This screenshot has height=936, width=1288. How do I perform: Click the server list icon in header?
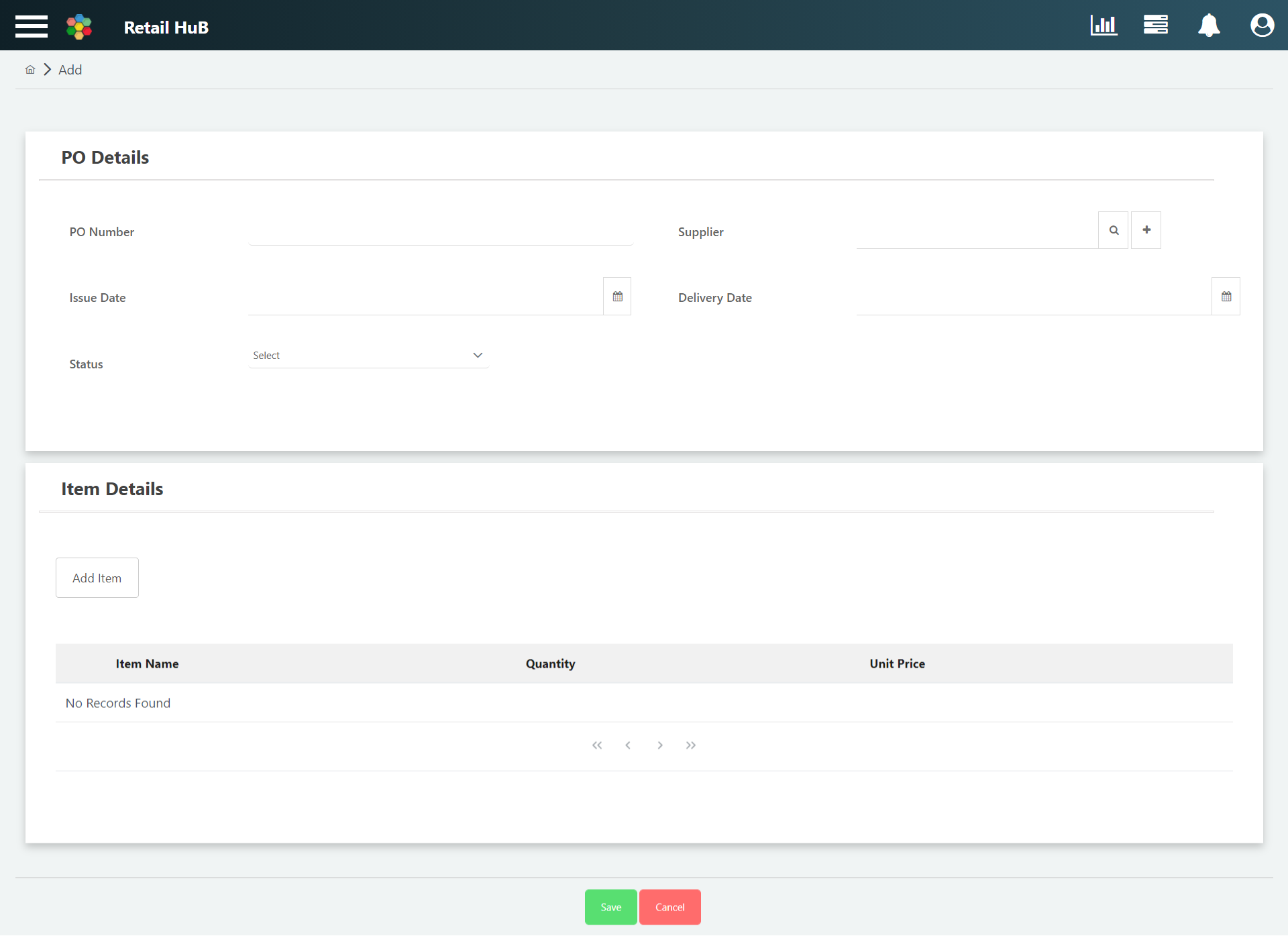[x=1155, y=25]
